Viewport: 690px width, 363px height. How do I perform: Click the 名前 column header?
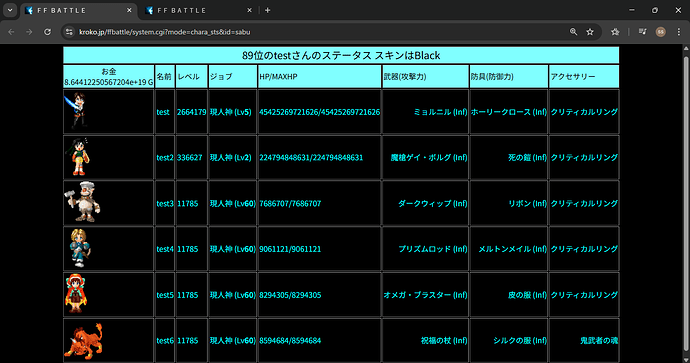click(x=165, y=77)
